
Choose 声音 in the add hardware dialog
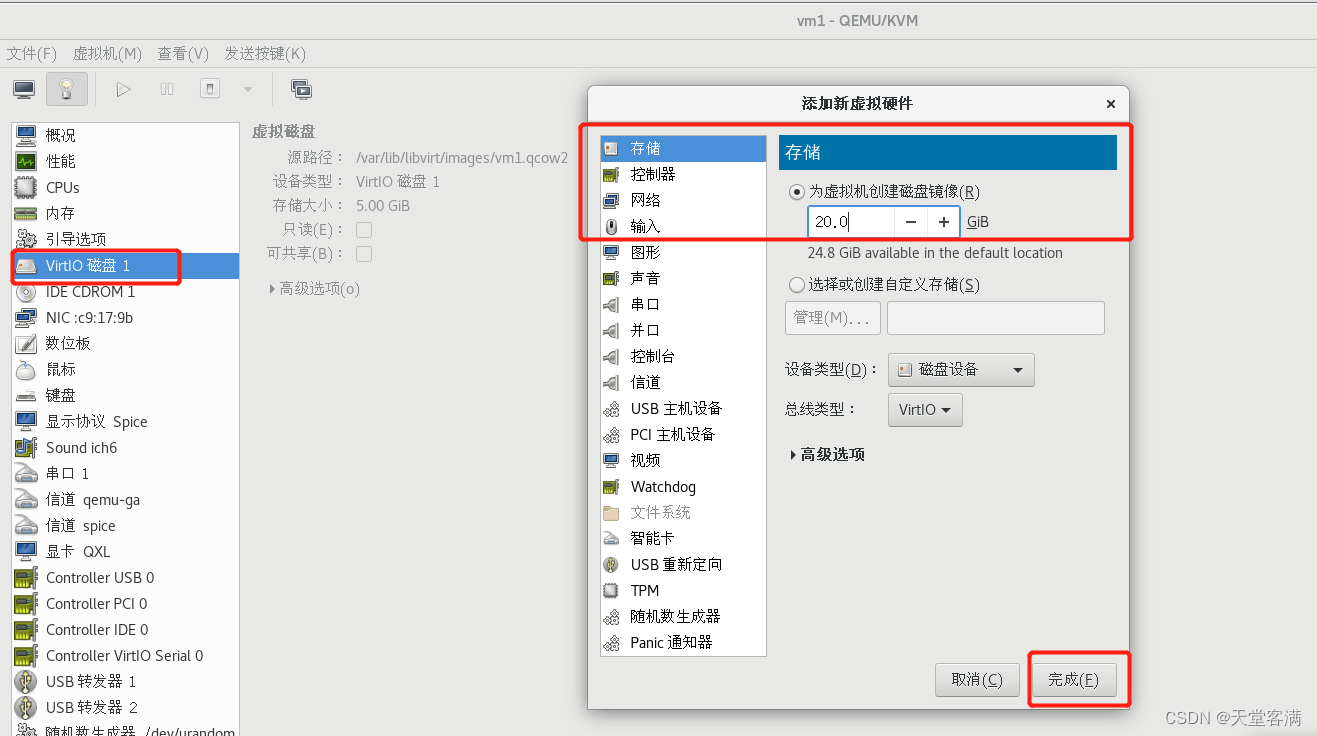[683, 278]
